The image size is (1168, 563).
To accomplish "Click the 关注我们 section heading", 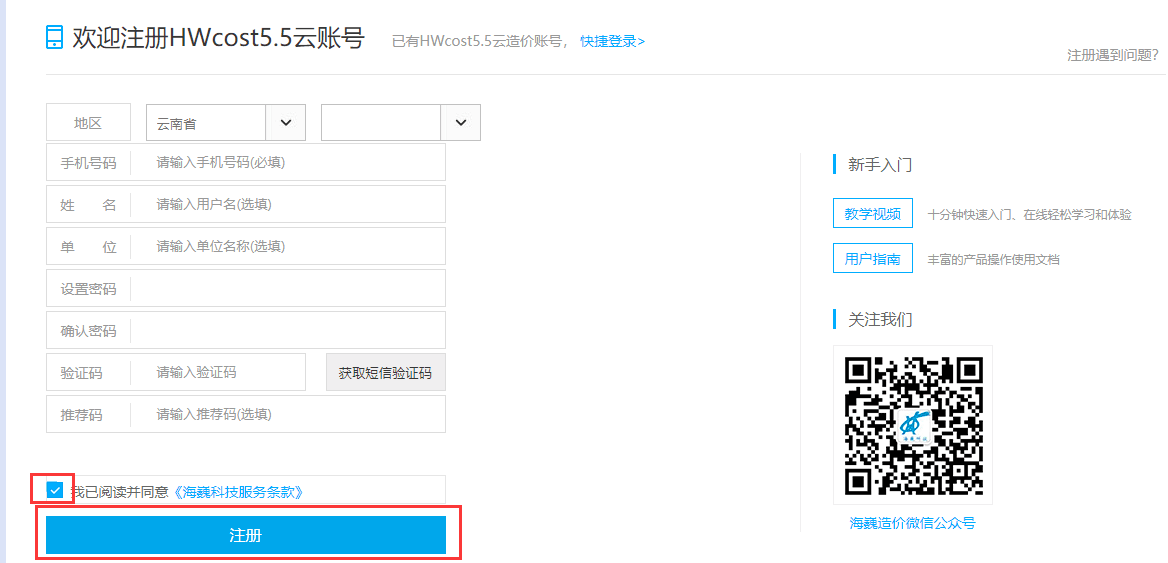I will tap(880, 319).
